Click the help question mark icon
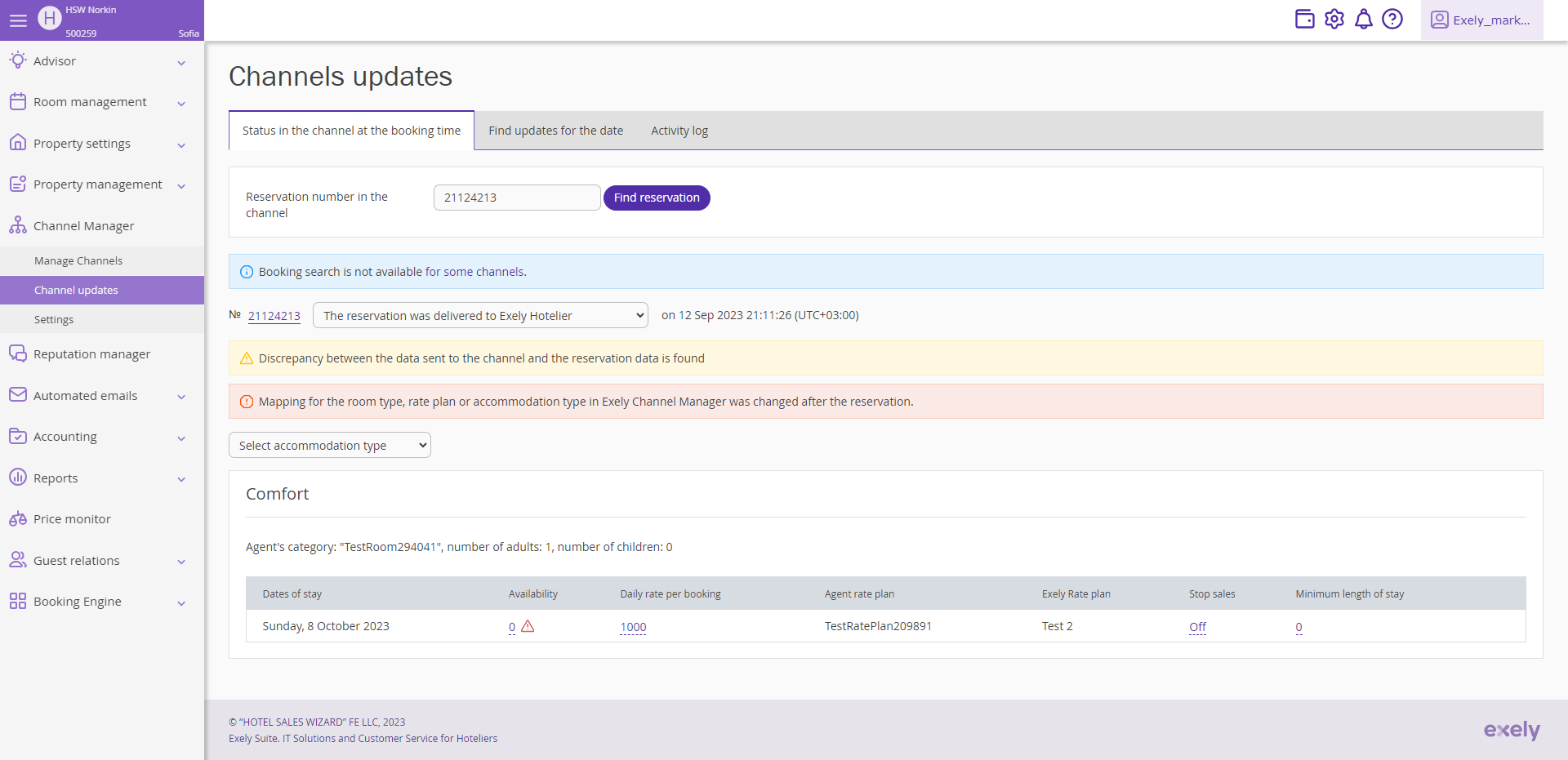Viewport: 1568px width, 760px height. (x=1393, y=19)
